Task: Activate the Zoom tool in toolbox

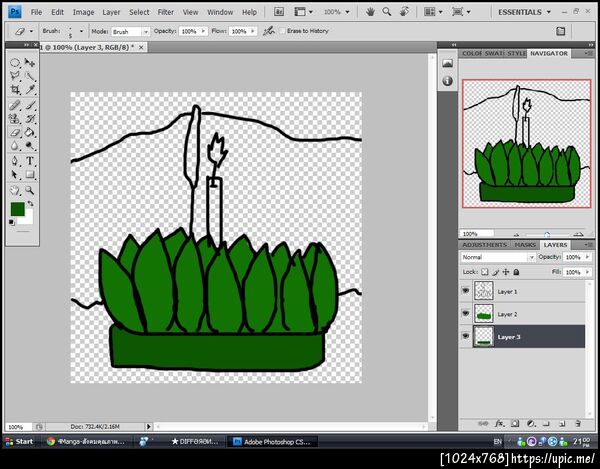Action: (30, 188)
